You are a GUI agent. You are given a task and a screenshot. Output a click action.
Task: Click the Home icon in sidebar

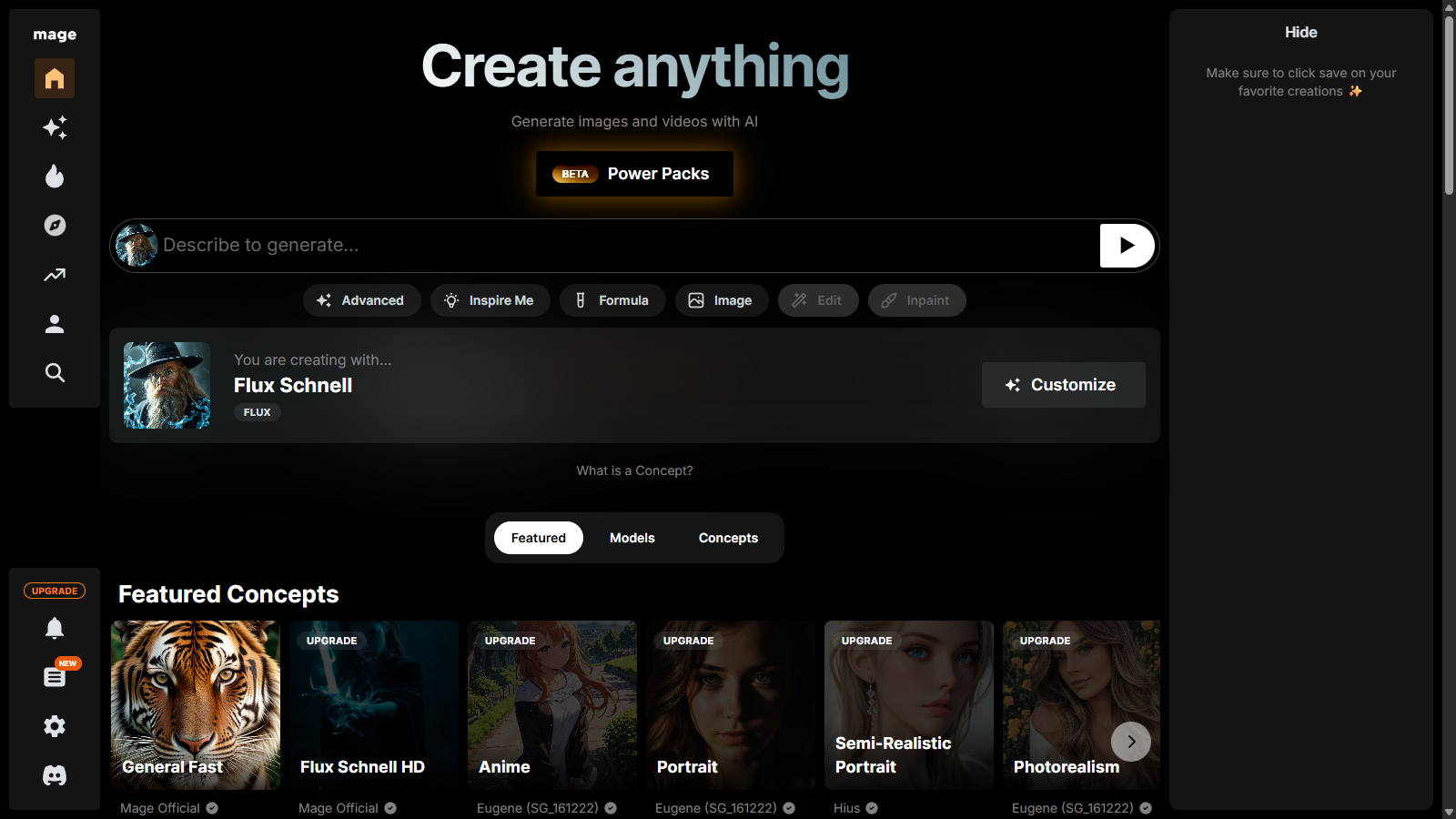(x=55, y=78)
